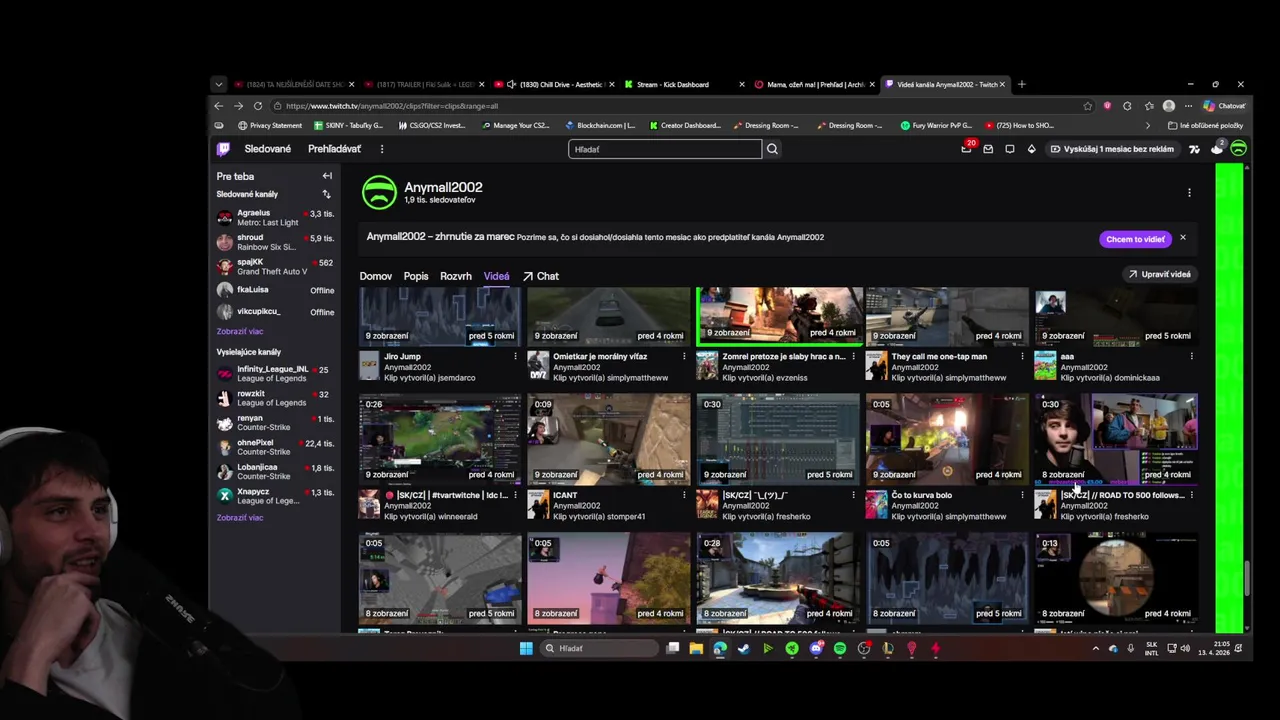Open Agraelus channel in sidebar
1280x720 pixels.
[x=275, y=218]
